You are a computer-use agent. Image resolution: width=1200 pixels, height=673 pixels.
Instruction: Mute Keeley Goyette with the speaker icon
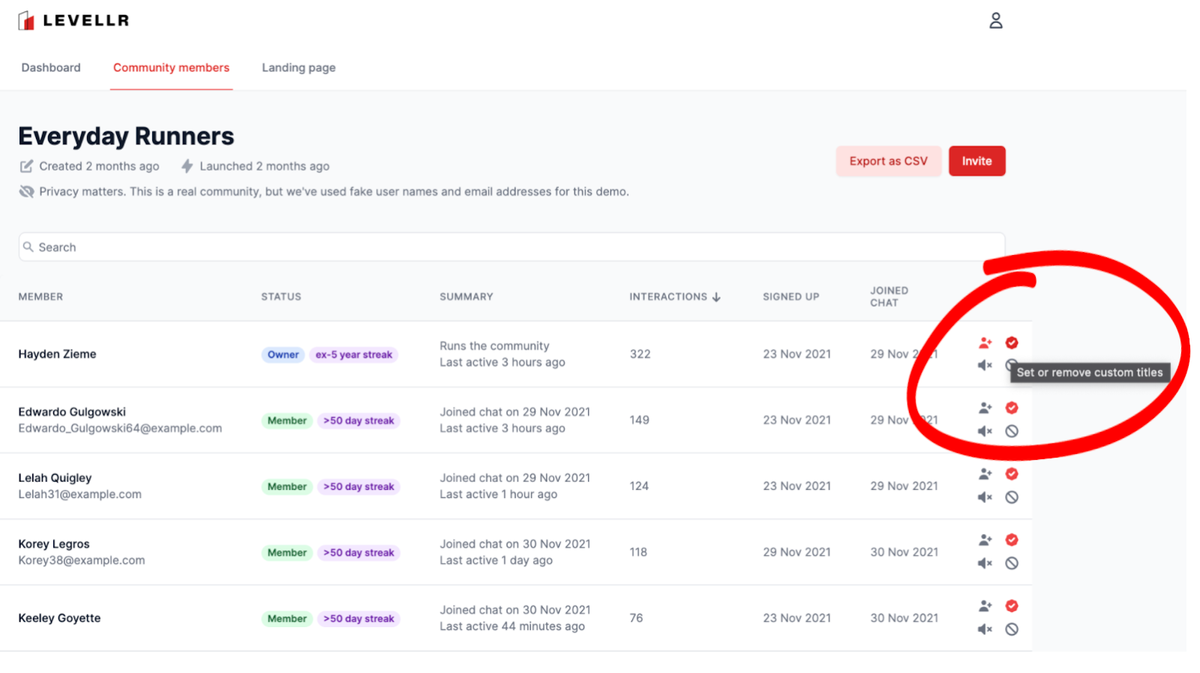(985, 629)
